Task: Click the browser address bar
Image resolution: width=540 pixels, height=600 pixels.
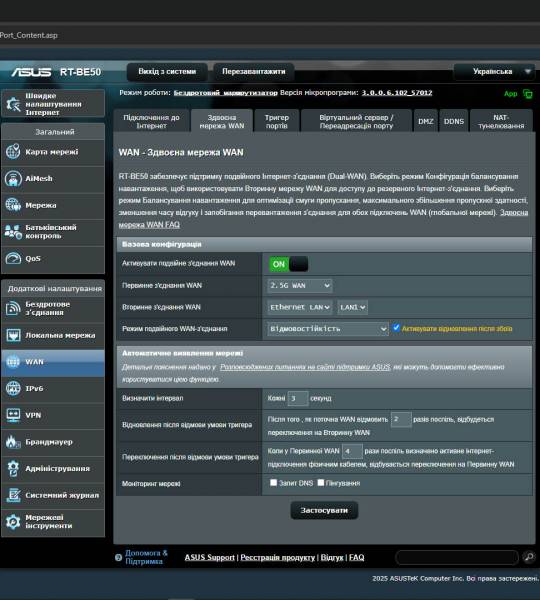Action: point(268,35)
